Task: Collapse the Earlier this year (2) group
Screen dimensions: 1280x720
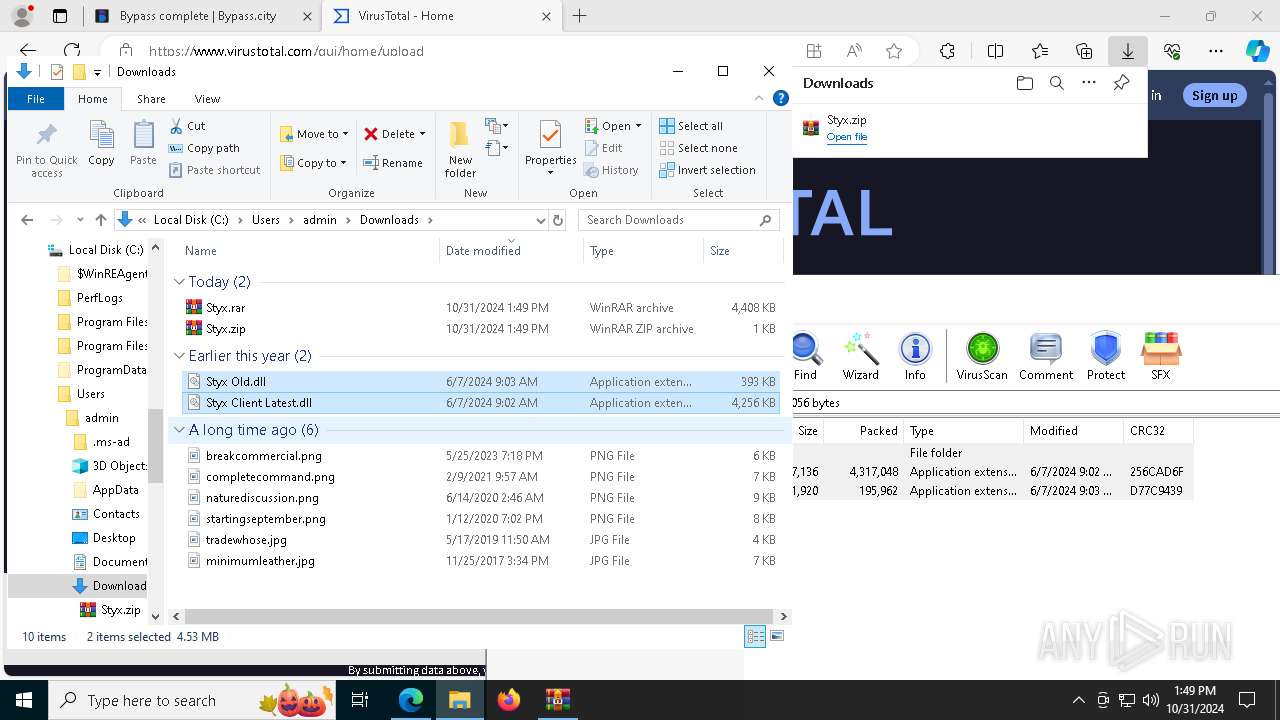Action: pyautogui.click(x=179, y=356)
